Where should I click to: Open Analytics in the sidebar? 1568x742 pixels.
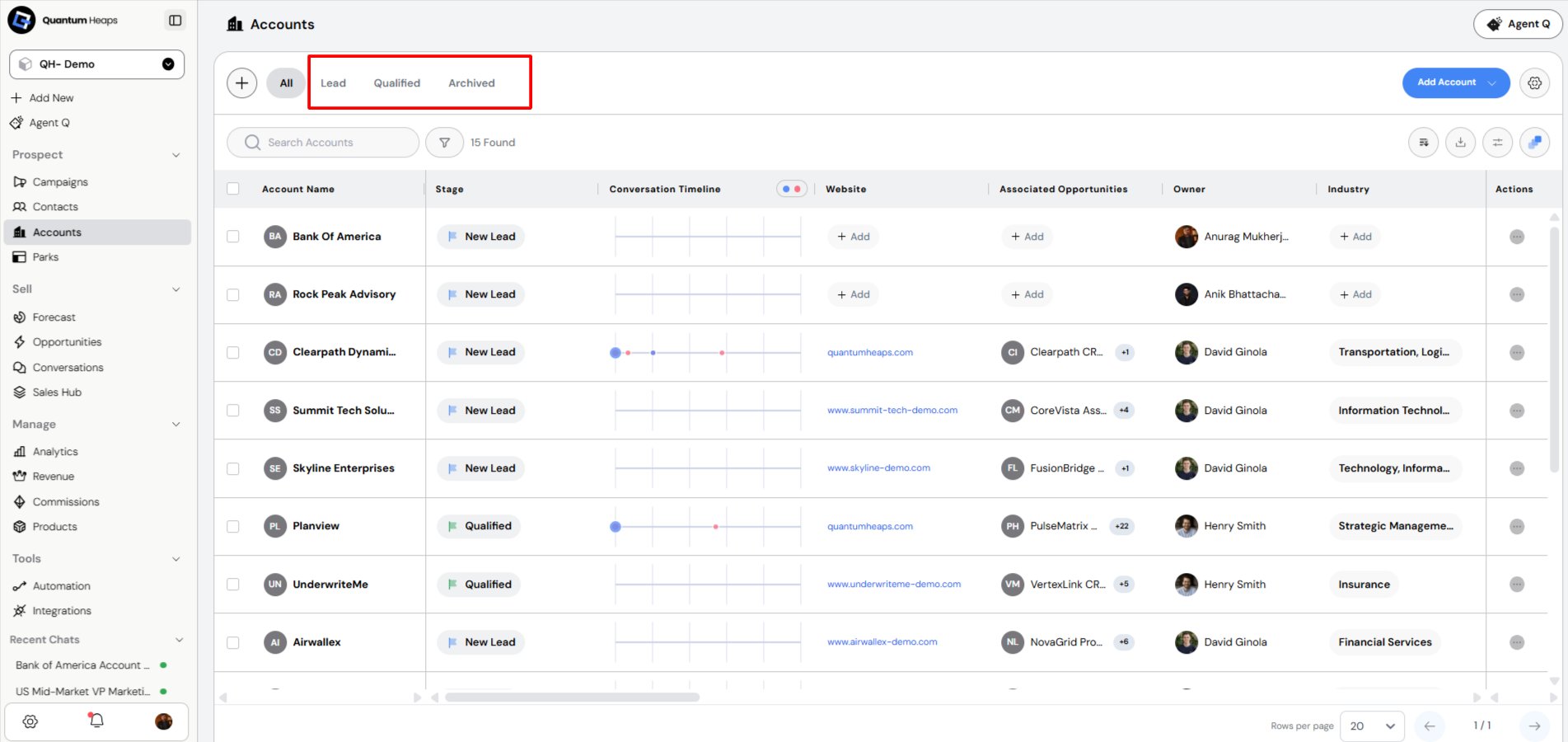(55, 452)
